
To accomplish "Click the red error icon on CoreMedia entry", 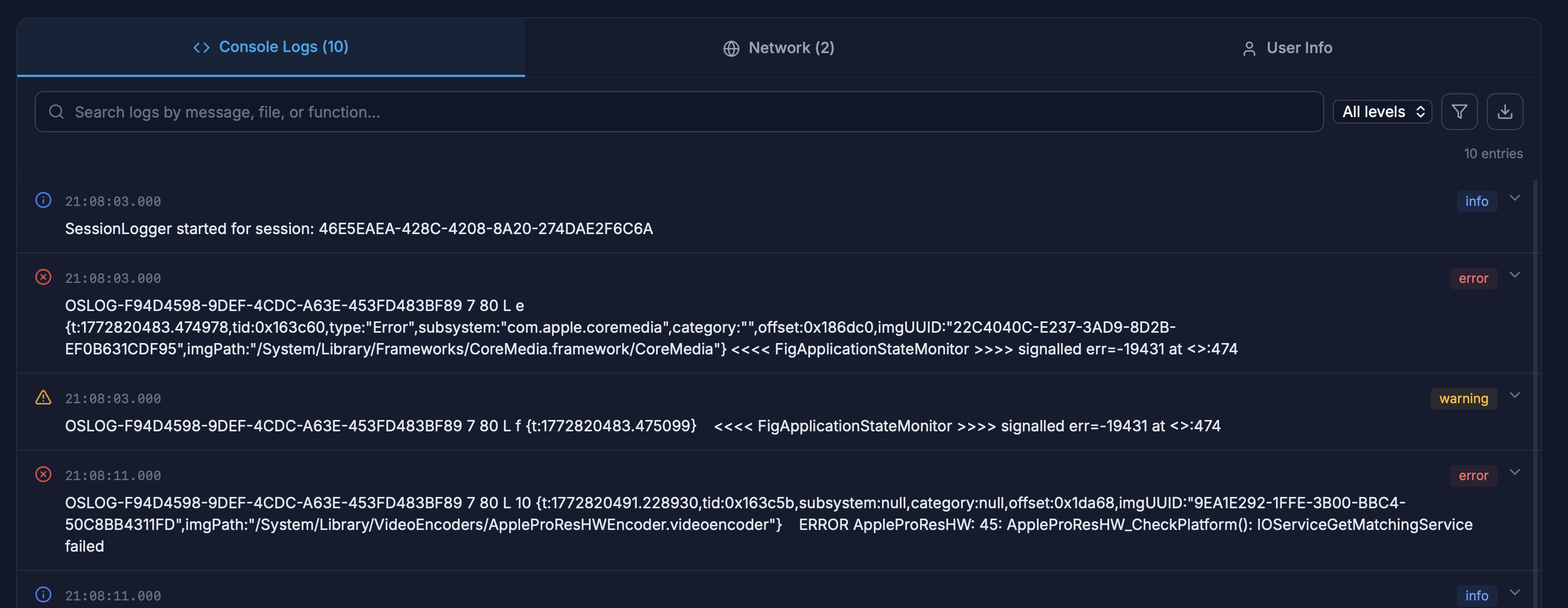I will pos(43,277).
